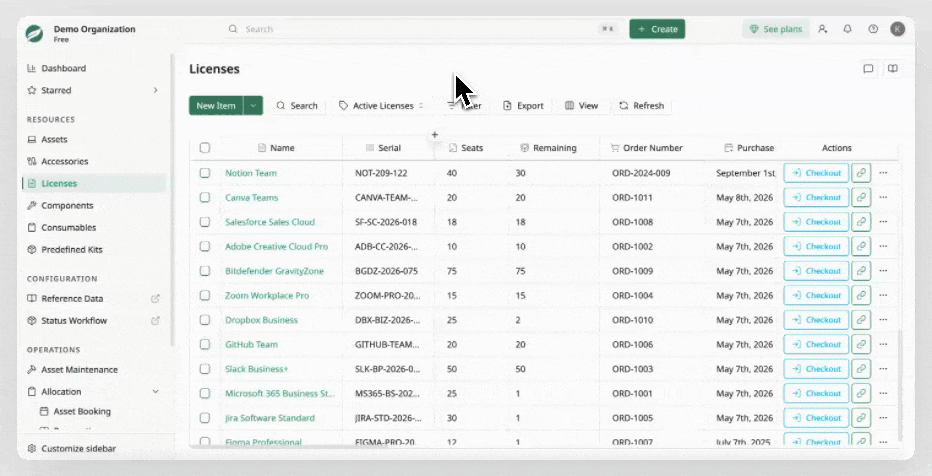
Task: Check the Salesforce Sales Cloud row checkbox
Action: click(204, 222)
